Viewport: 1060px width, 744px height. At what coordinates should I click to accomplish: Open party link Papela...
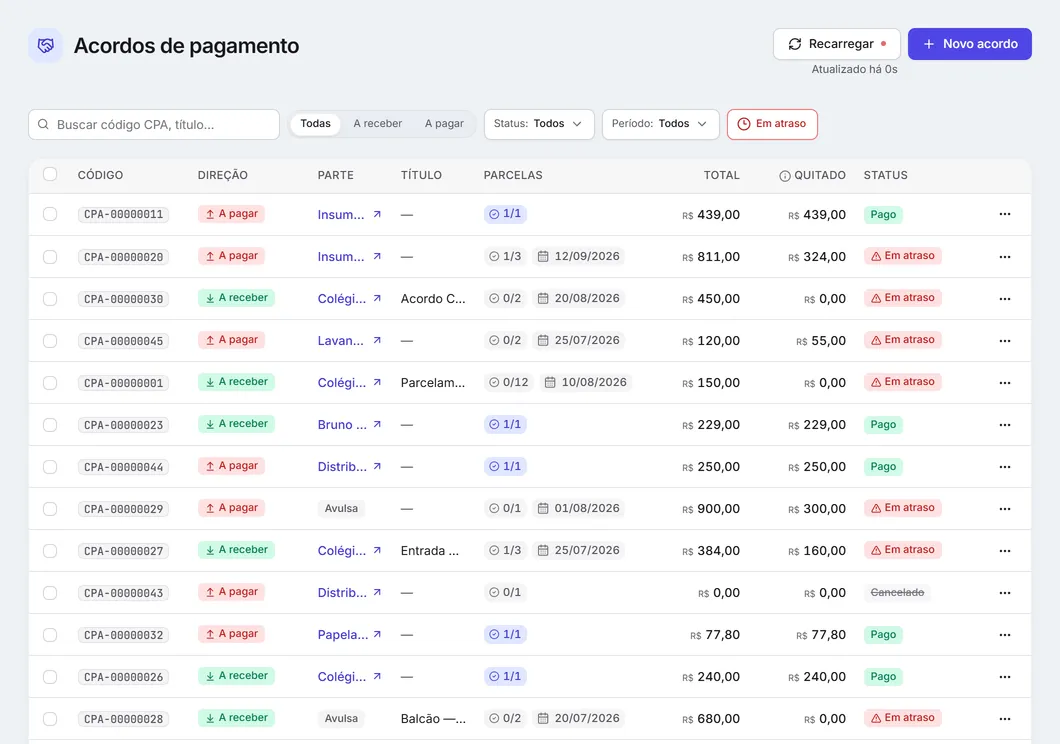tap(343, 635)
